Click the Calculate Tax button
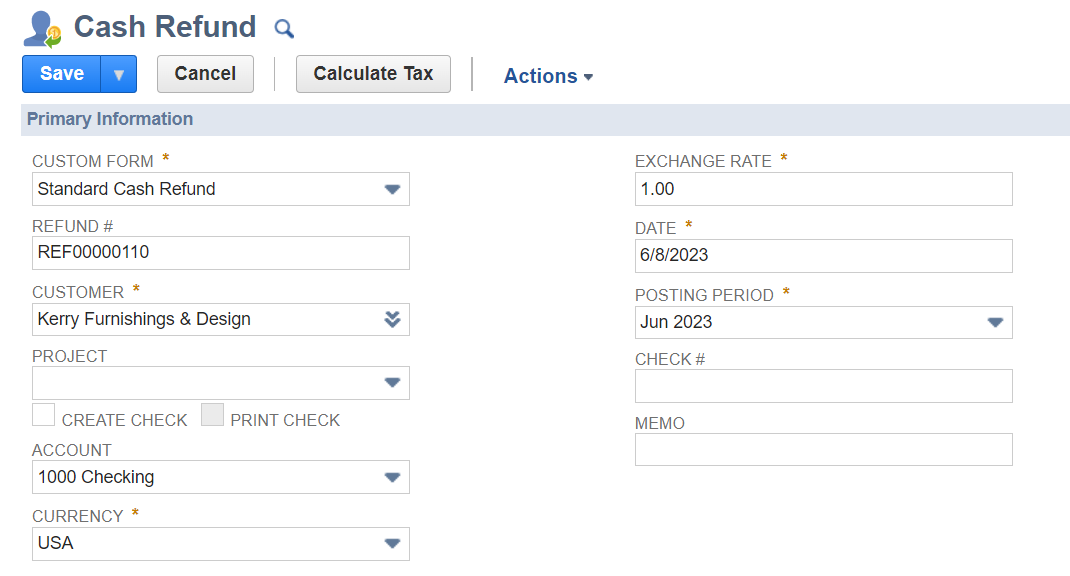Screen dimensions: 1070x576 373,74
